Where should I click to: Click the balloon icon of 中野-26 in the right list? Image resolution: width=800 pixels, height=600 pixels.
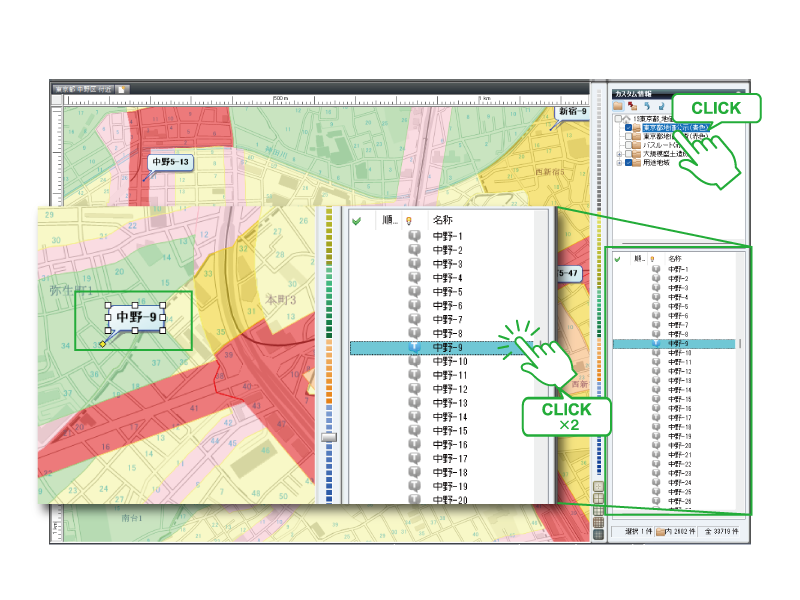pos(656,501)
